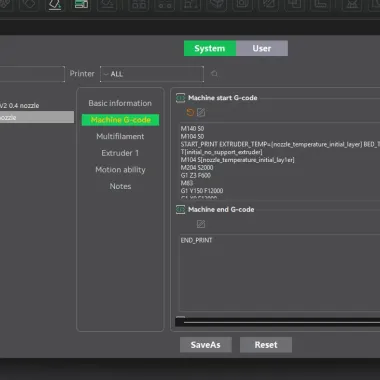Click the 'M204 S2000' line

(x=197, y=168)
